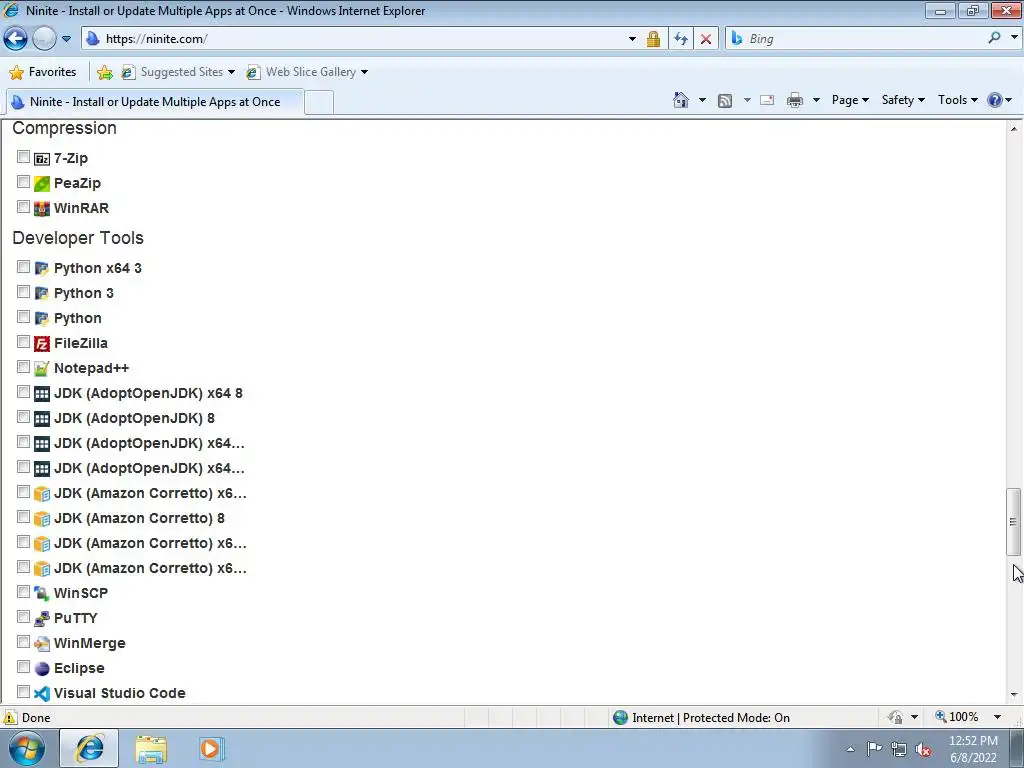Click the JDK (AdoptOpenJDK) 8 icon
This screenshot has height=768, width=1024.
[x=42, y=419]
